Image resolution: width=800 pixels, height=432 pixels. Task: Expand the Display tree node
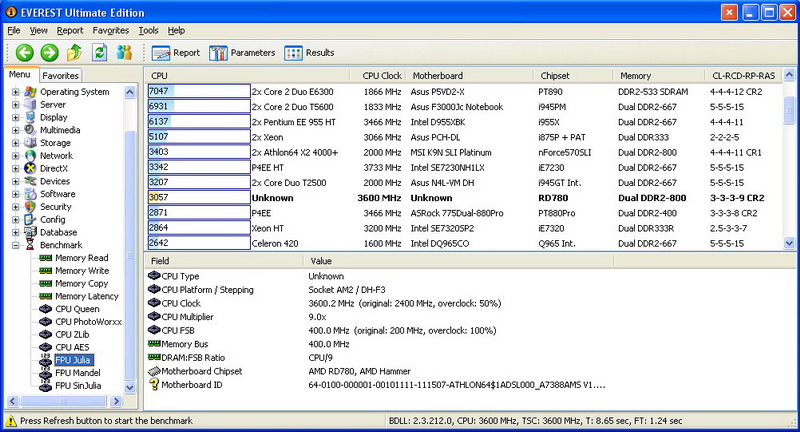[x=15, y=117]
